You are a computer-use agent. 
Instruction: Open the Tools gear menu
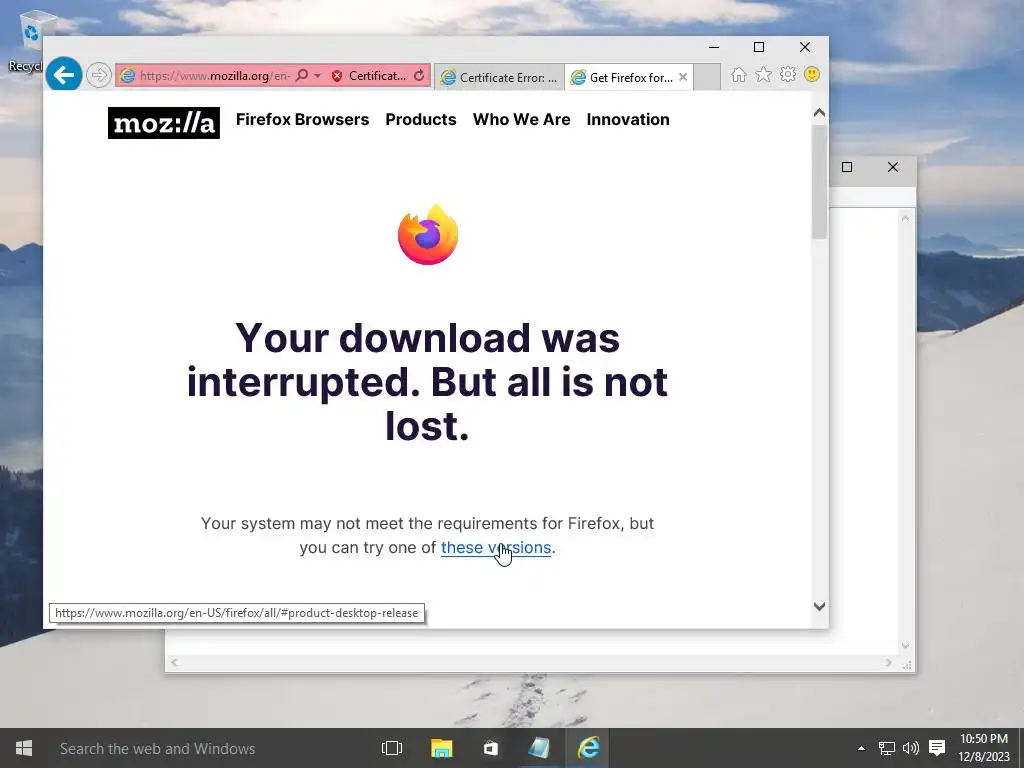(x=788, y=74)
